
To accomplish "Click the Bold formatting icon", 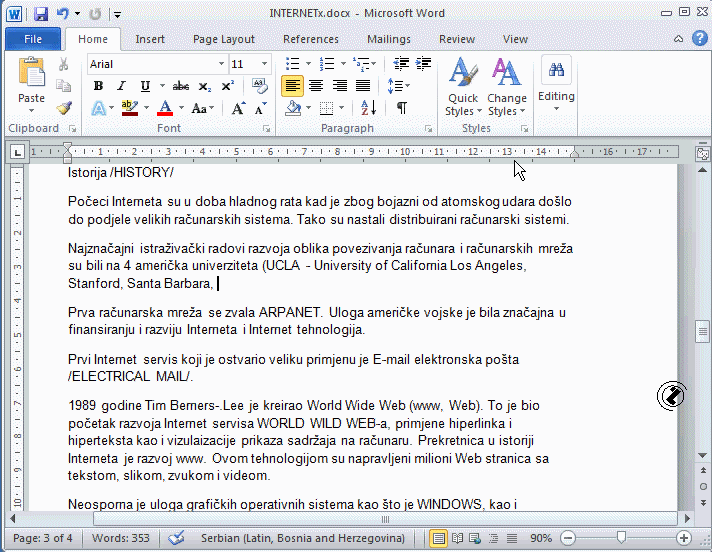I will (x=98, y=86).
